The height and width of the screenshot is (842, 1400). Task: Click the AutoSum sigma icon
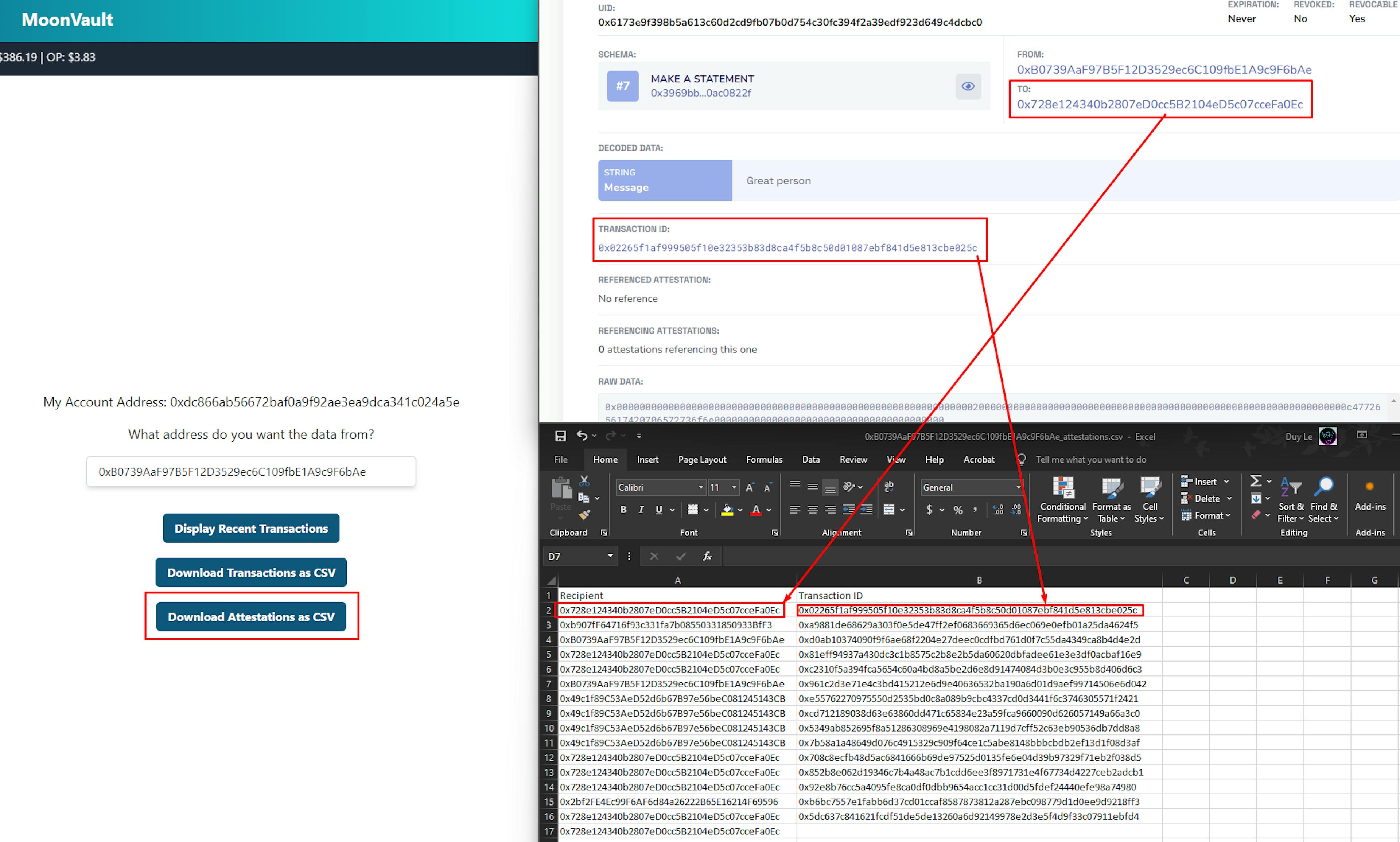click(1255, 481)
